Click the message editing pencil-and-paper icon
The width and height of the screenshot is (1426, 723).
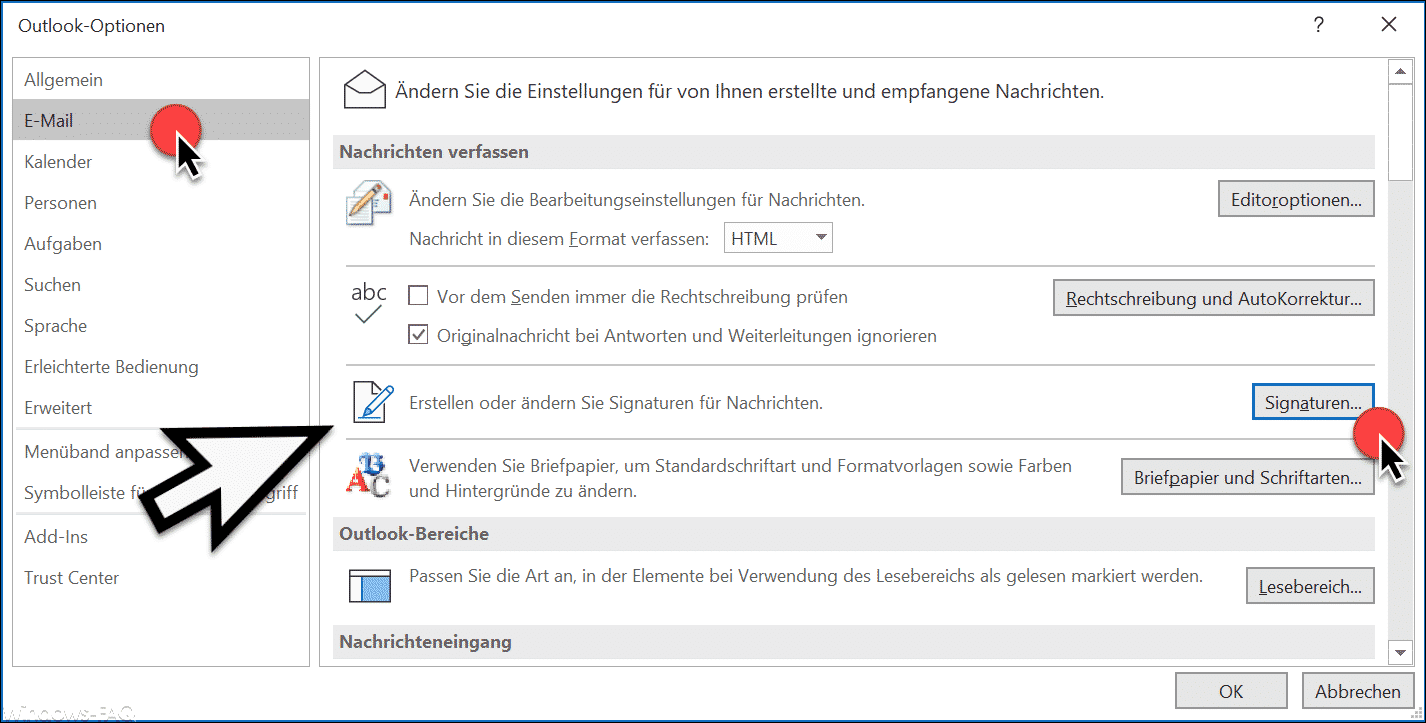pyautogui.click(x=368, y=203)
